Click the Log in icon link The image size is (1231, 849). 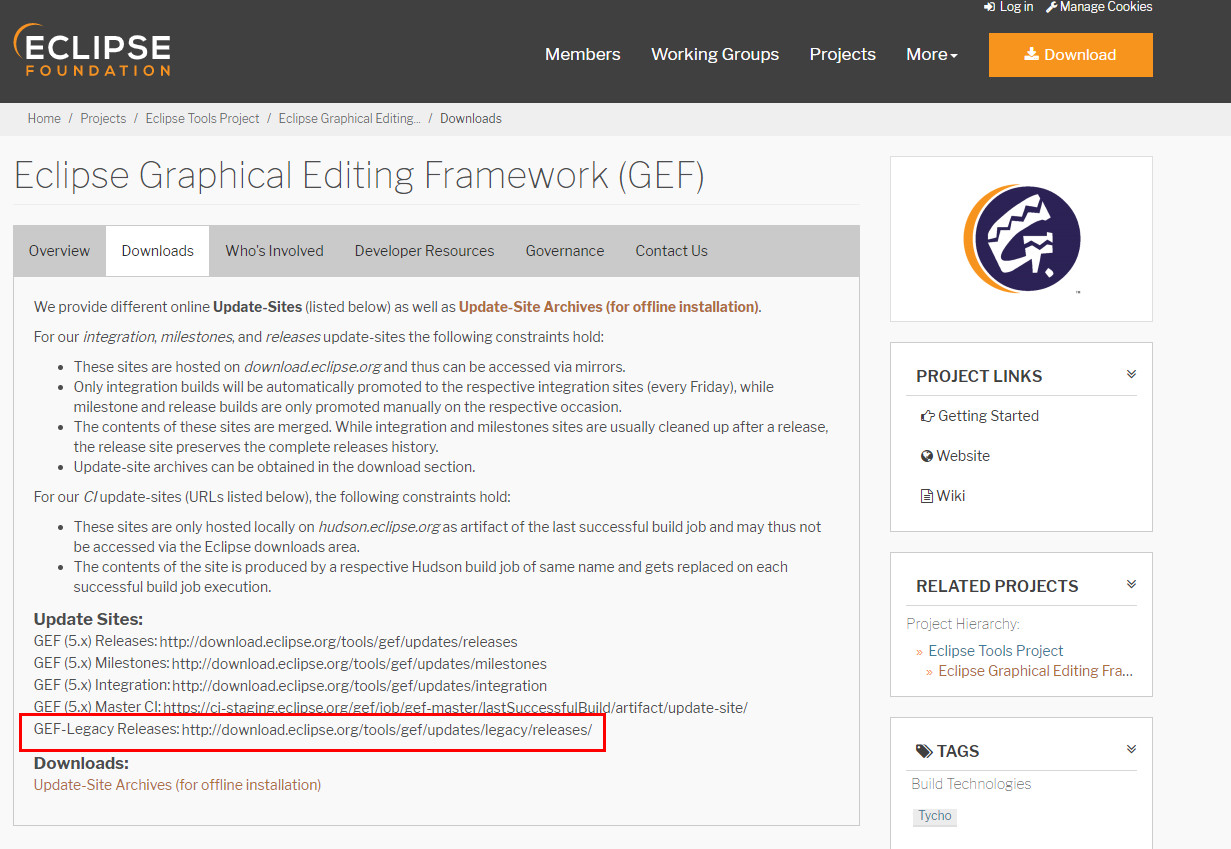(x=990, y=7)
